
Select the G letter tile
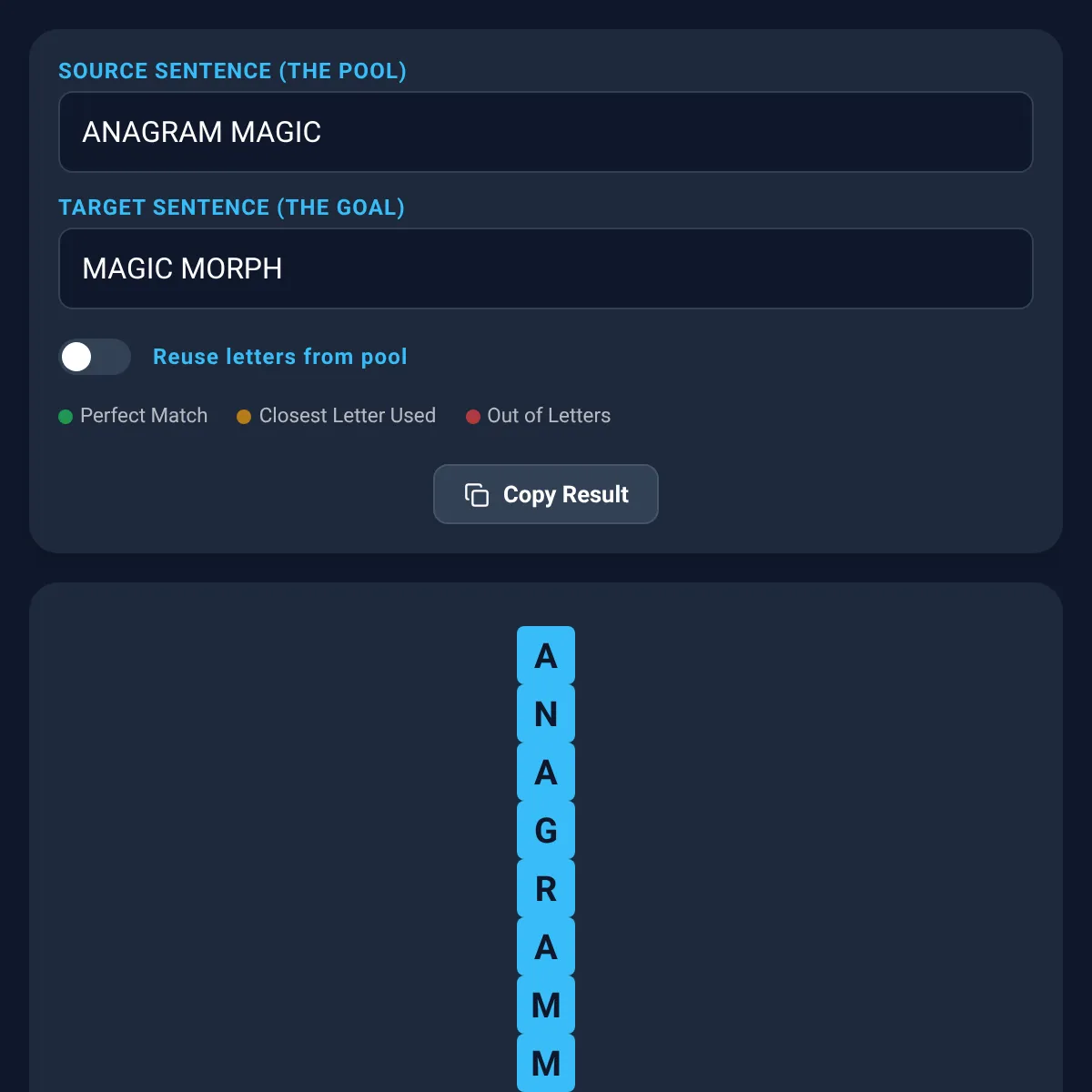point(546,830)
